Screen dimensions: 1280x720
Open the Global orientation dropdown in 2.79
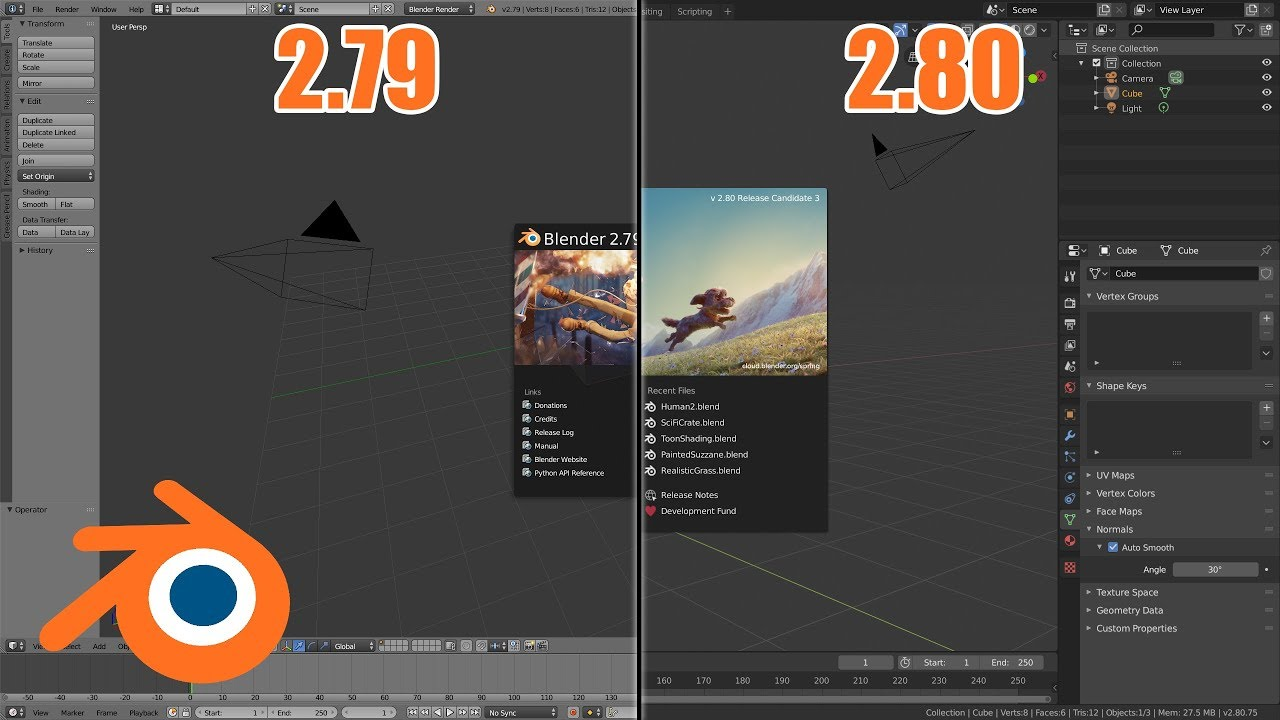354,646
